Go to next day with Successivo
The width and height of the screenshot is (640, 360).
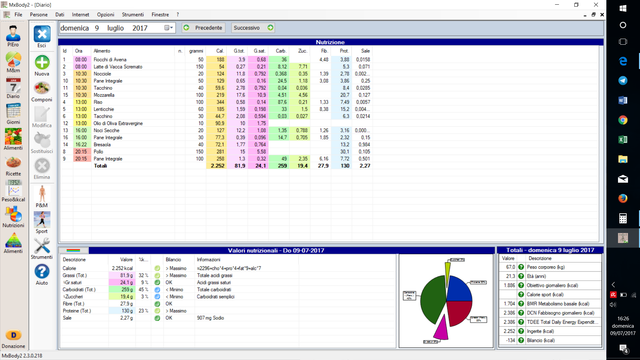[253, 28]
